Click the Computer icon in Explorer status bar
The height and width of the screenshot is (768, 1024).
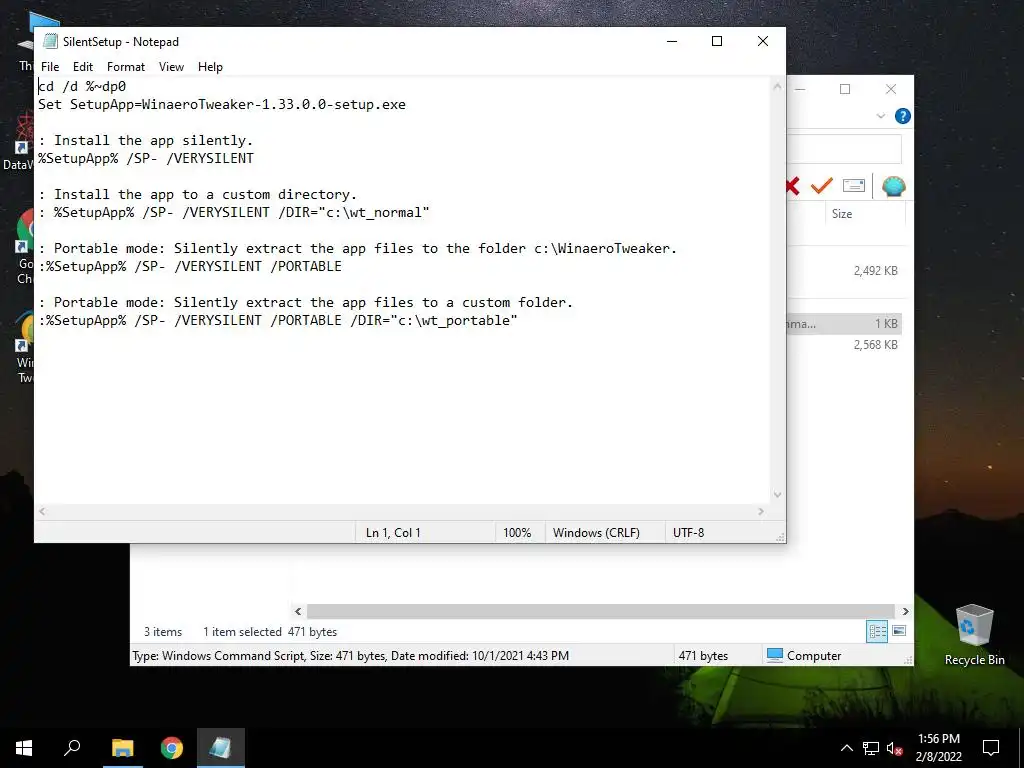point(775,655)
